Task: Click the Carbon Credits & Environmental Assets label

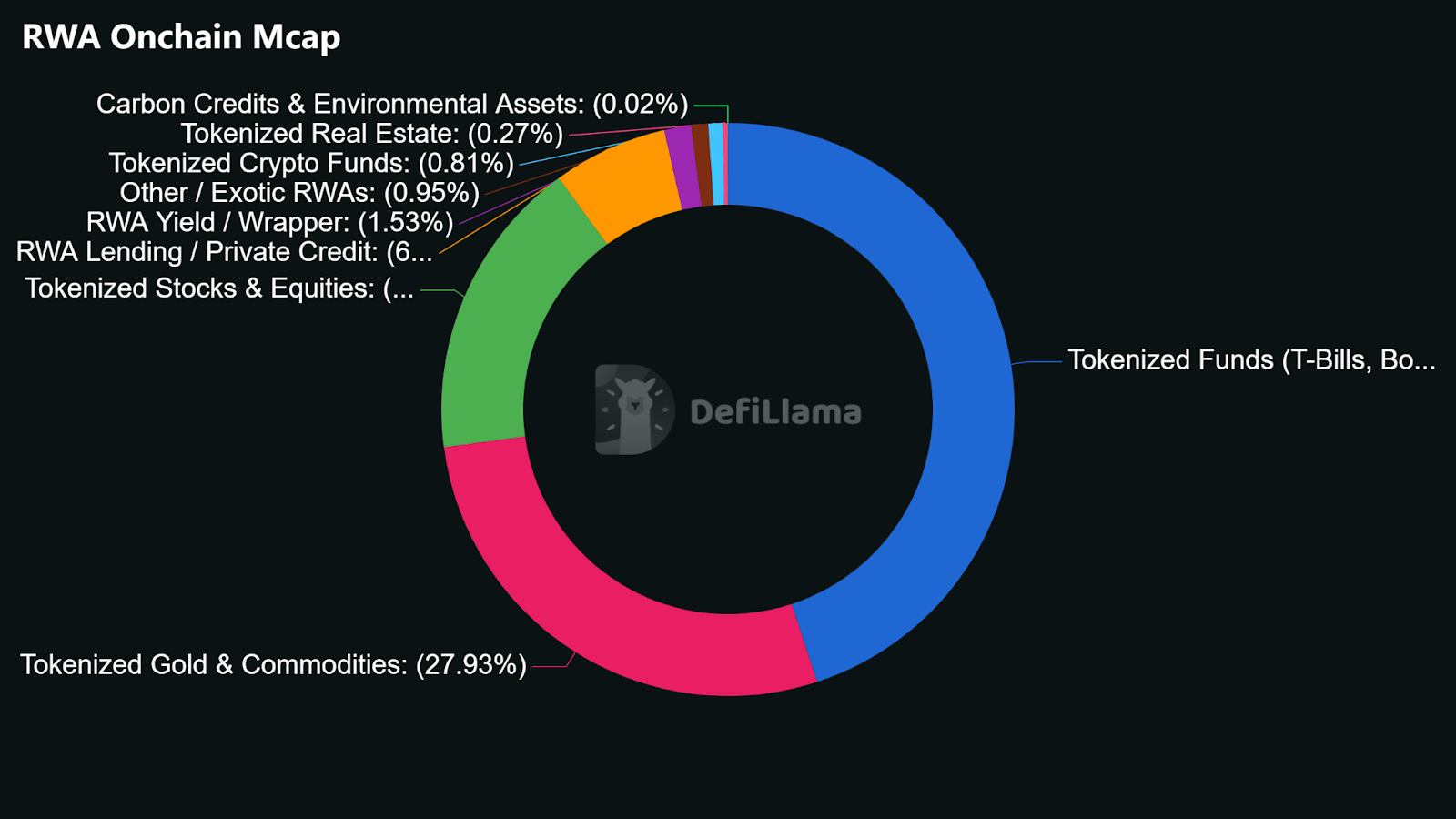Action: pos(392,105)
